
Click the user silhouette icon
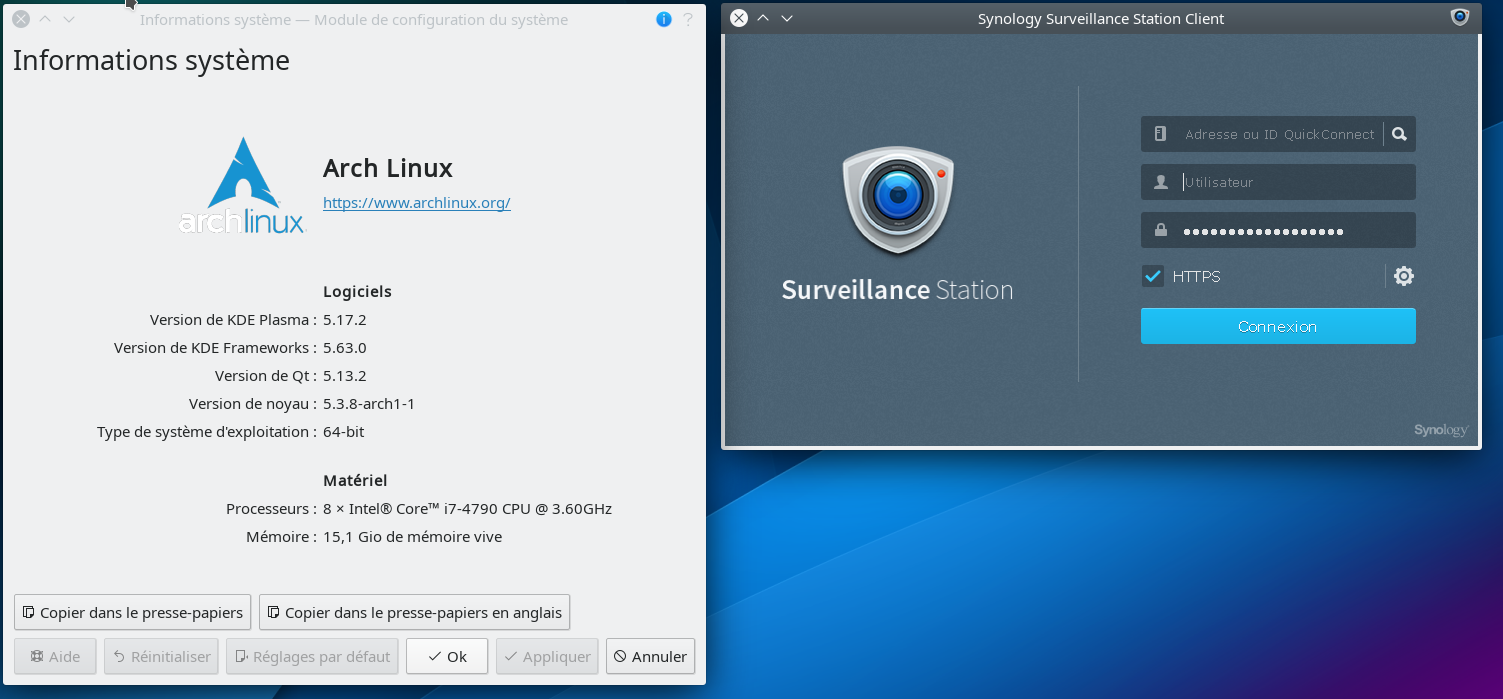click(x=1161, y=182)
